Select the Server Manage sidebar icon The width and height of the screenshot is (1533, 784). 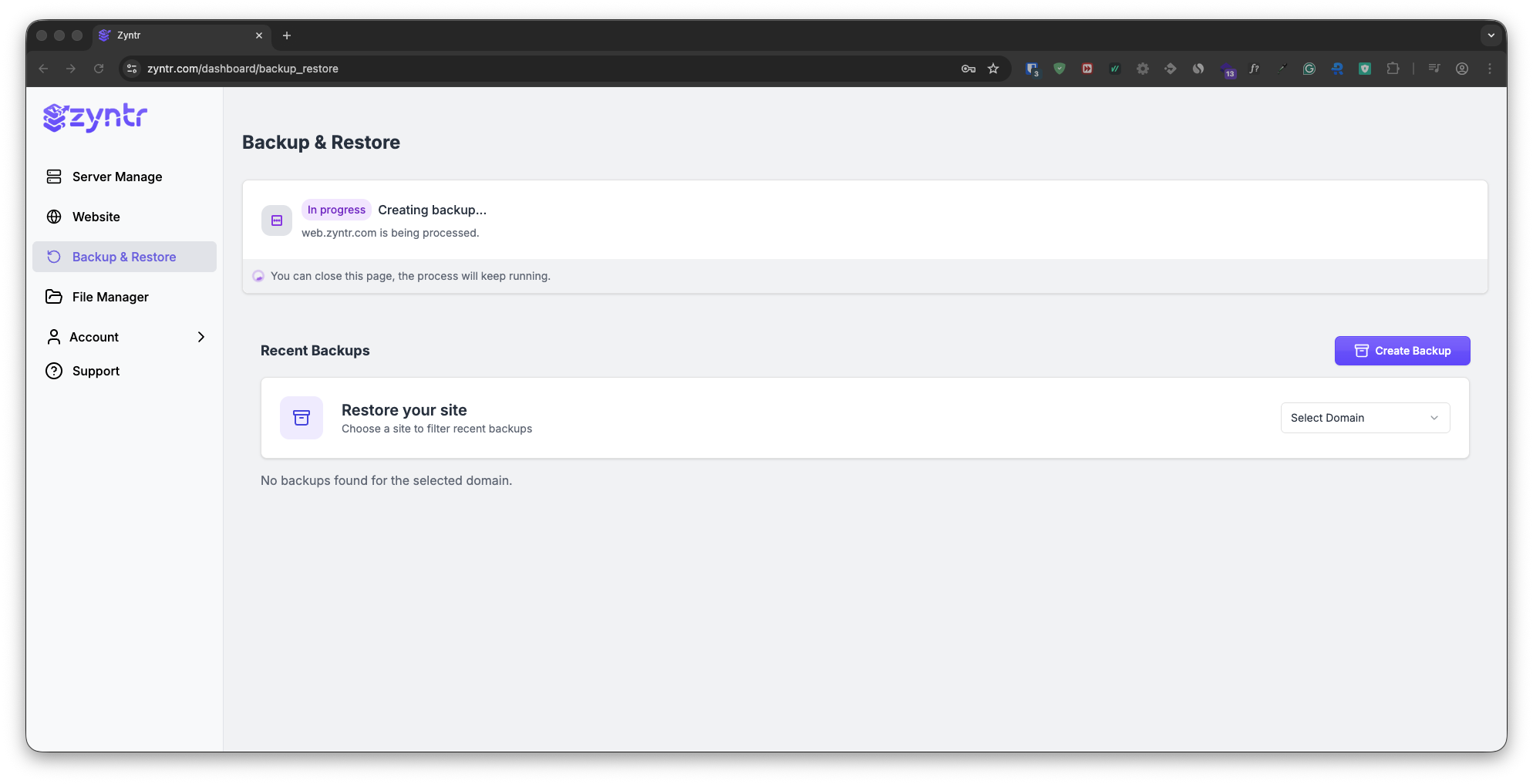tap(53, 177)
